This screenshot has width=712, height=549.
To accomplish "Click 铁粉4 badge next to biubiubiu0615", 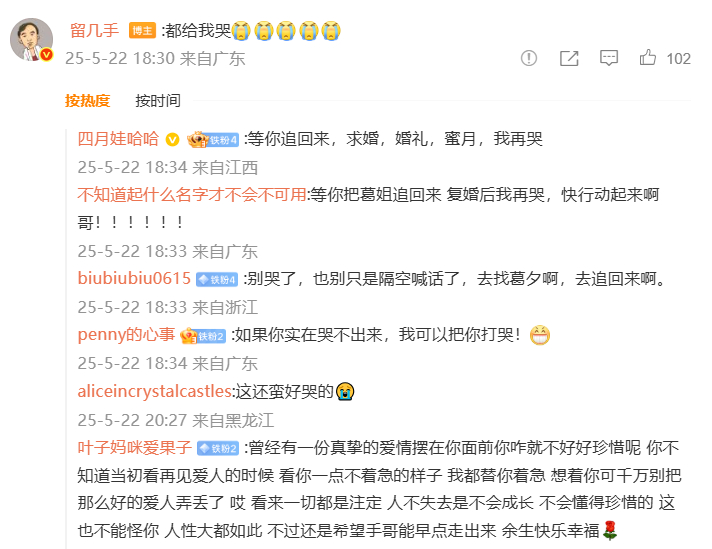I will click(x=217, y=279).
